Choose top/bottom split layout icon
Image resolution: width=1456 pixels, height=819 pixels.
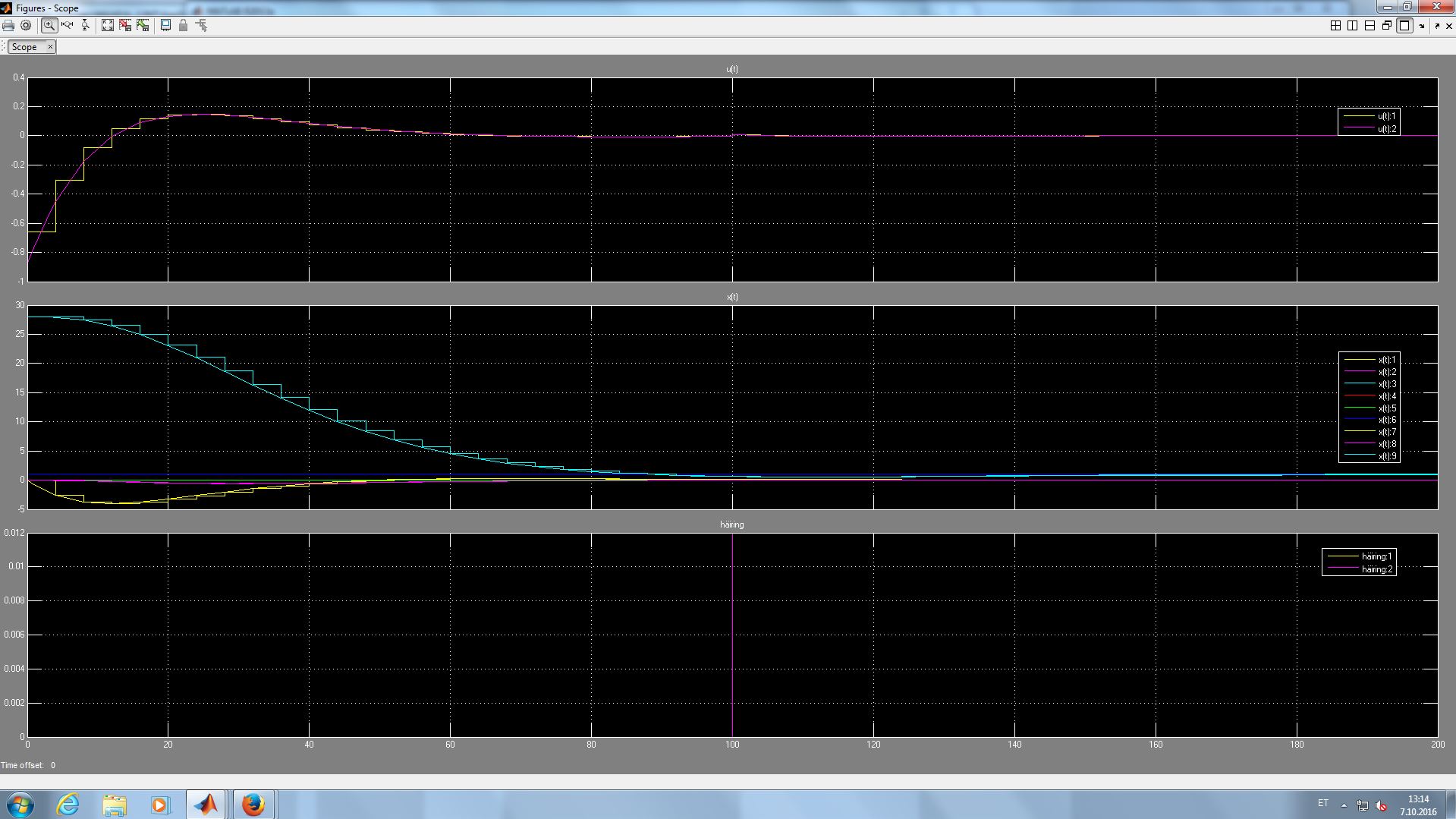(x=1370, y=26)
